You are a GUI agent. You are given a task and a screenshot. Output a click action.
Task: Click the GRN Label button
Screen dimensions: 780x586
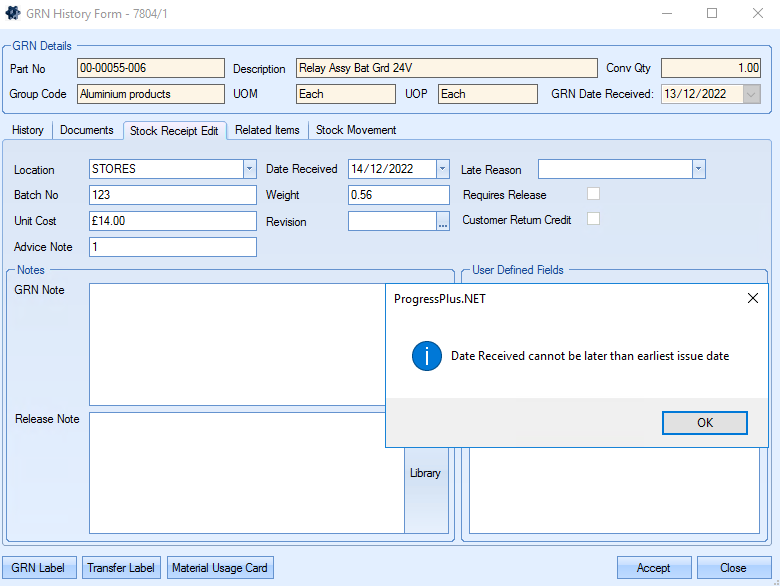coord(39,568)
